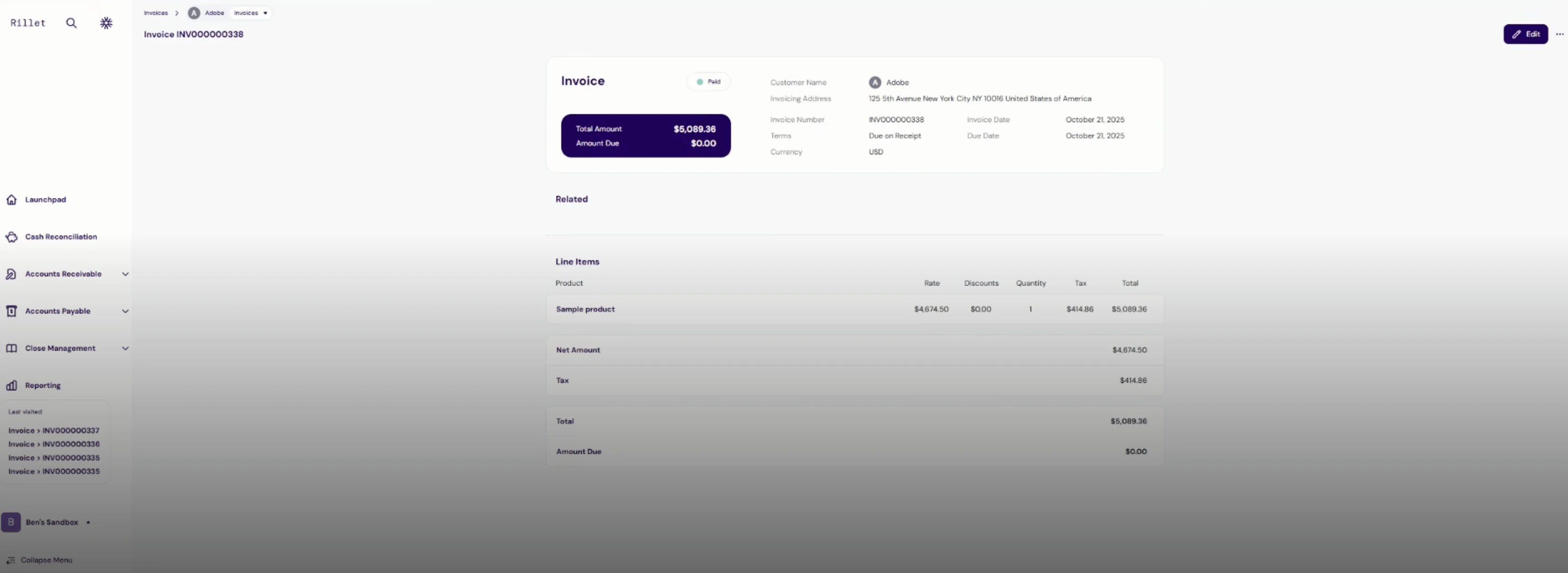Click the Amount Due summary row
The height and width of the screenshot is (573, 1568).
tap(855, 452)
